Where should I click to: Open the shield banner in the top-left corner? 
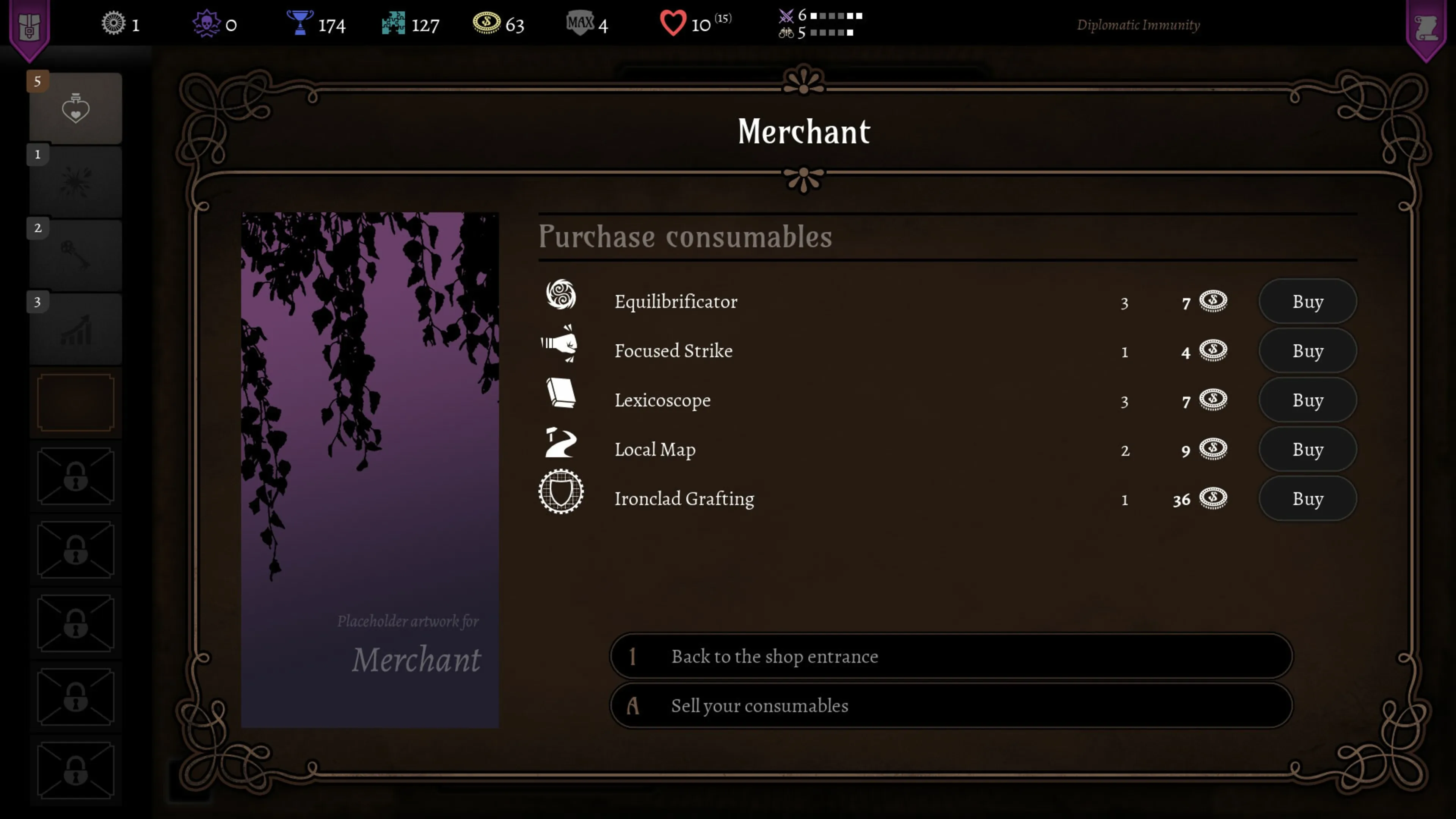(x=30, y=28)
